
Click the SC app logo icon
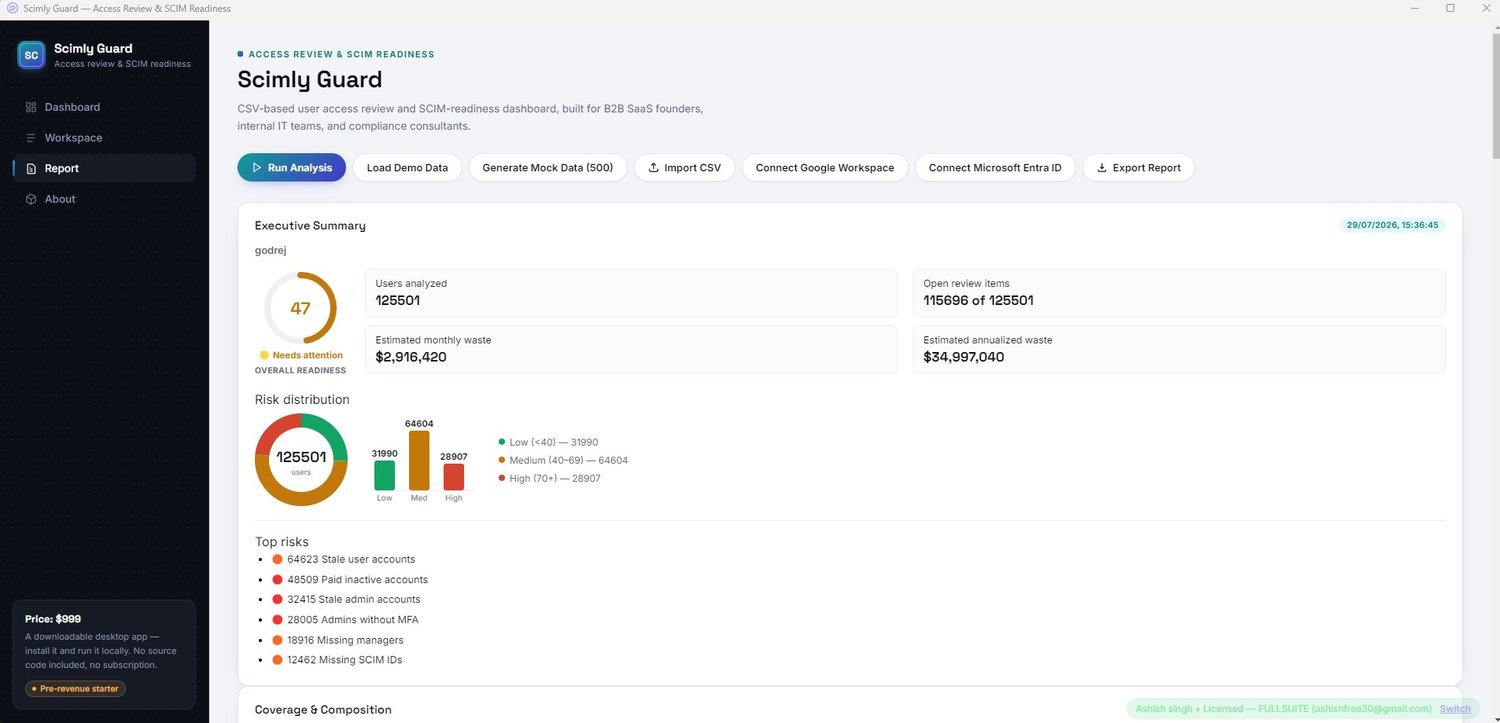pos(31,55)
